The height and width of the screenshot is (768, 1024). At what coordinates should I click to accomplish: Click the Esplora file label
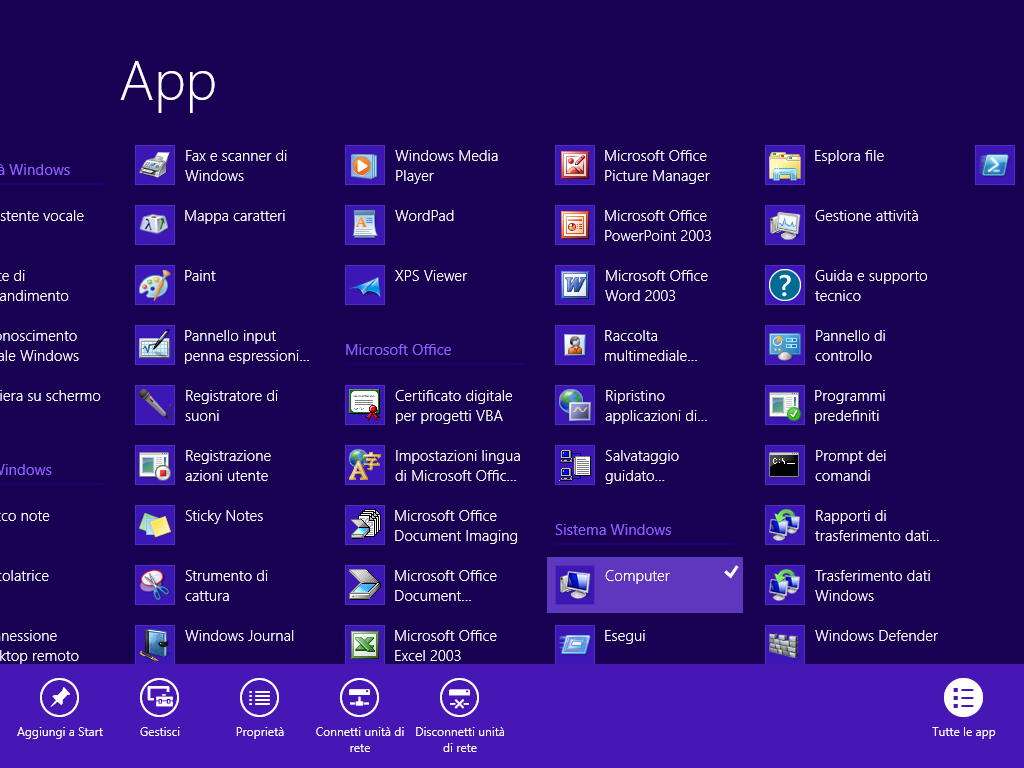849,156
